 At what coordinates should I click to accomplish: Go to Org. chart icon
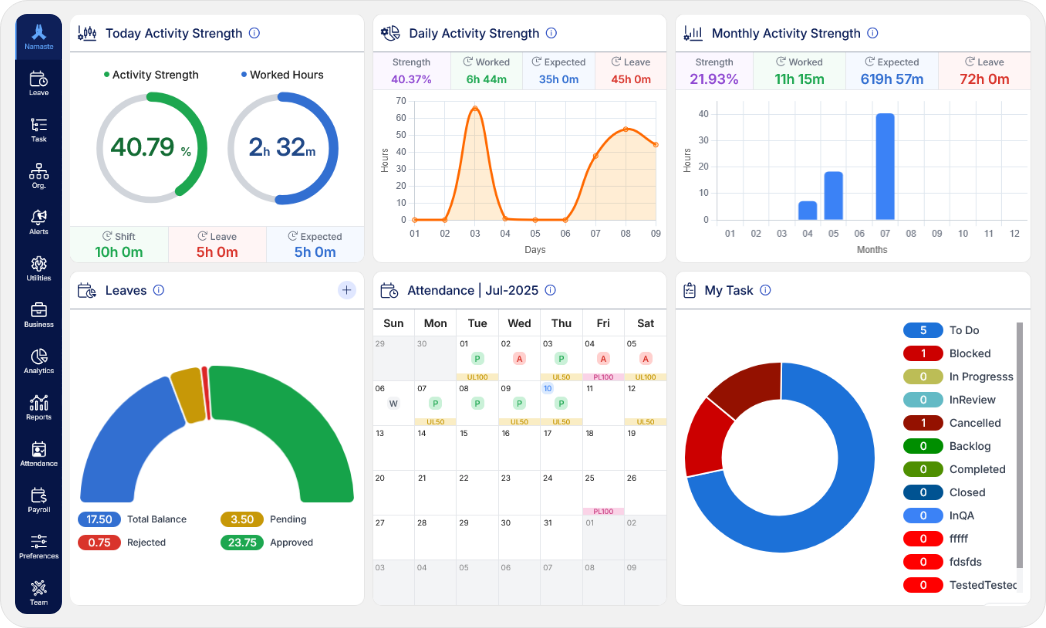pyautogui.click(x=38, y=175)
